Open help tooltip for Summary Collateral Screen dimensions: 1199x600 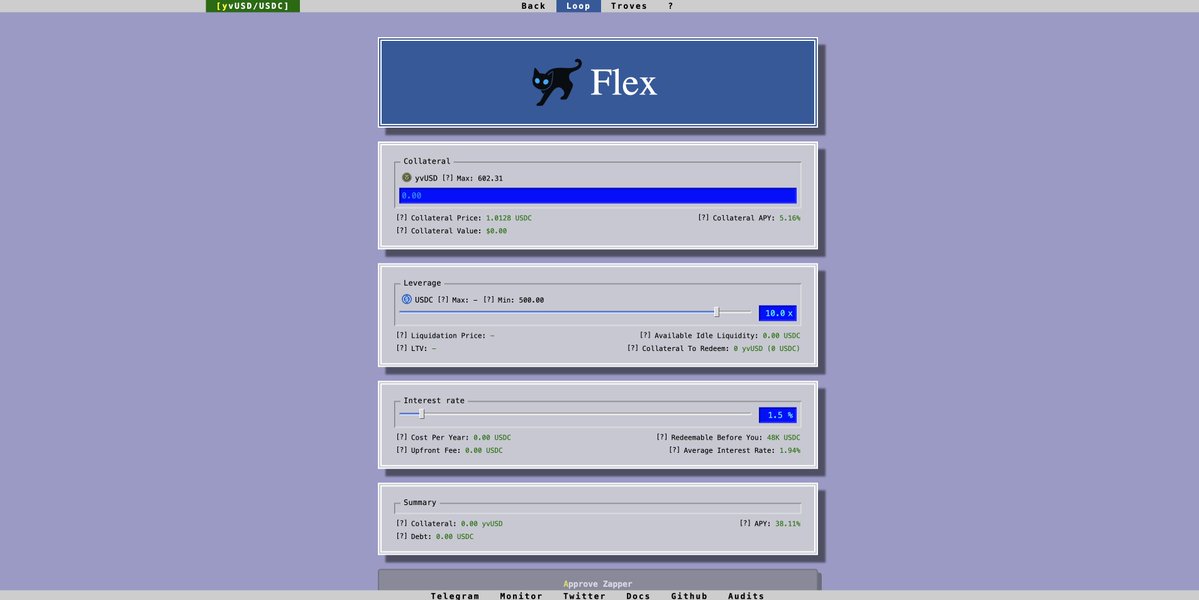401,524
